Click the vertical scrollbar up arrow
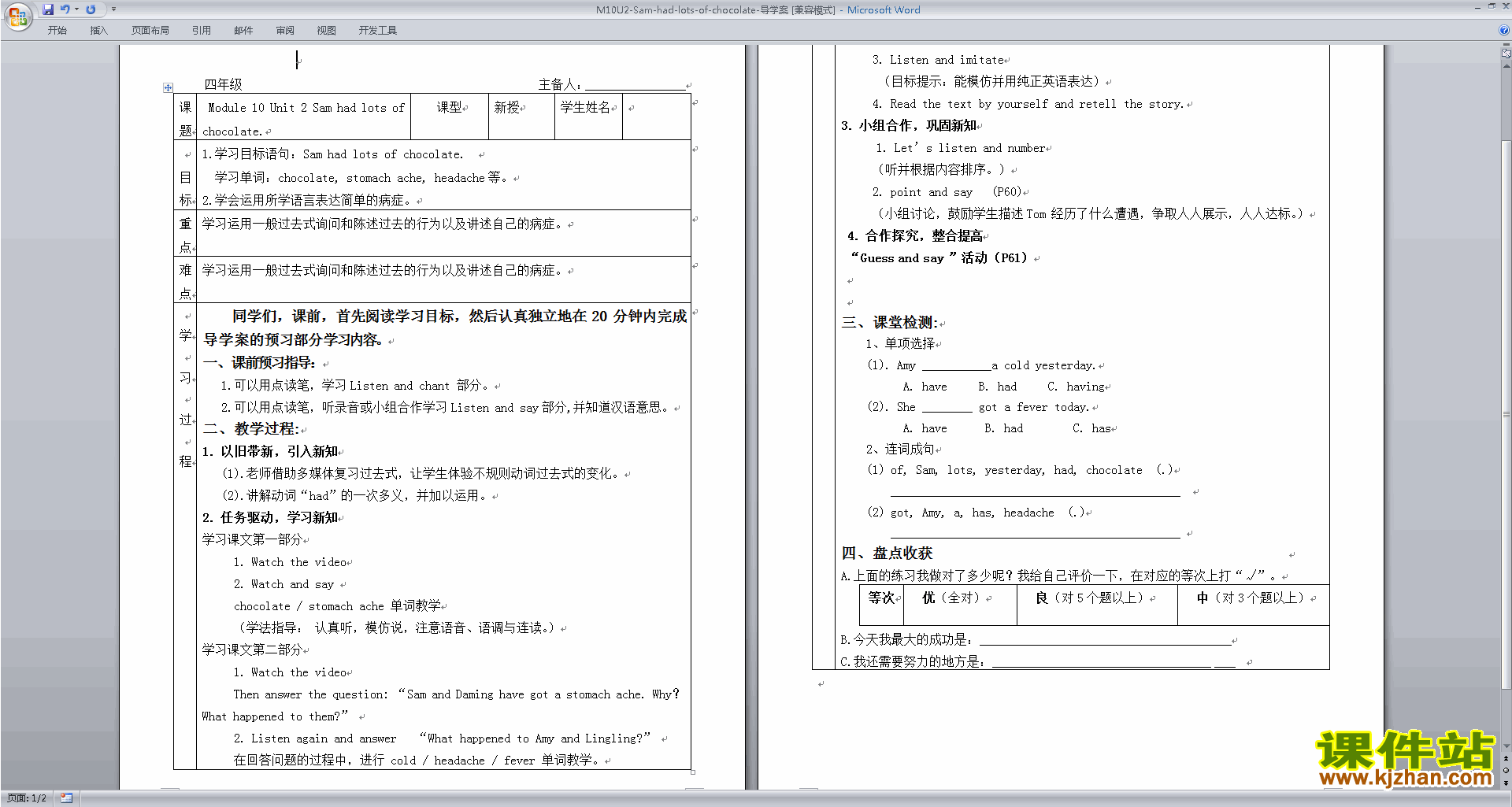 point(1506,65)
